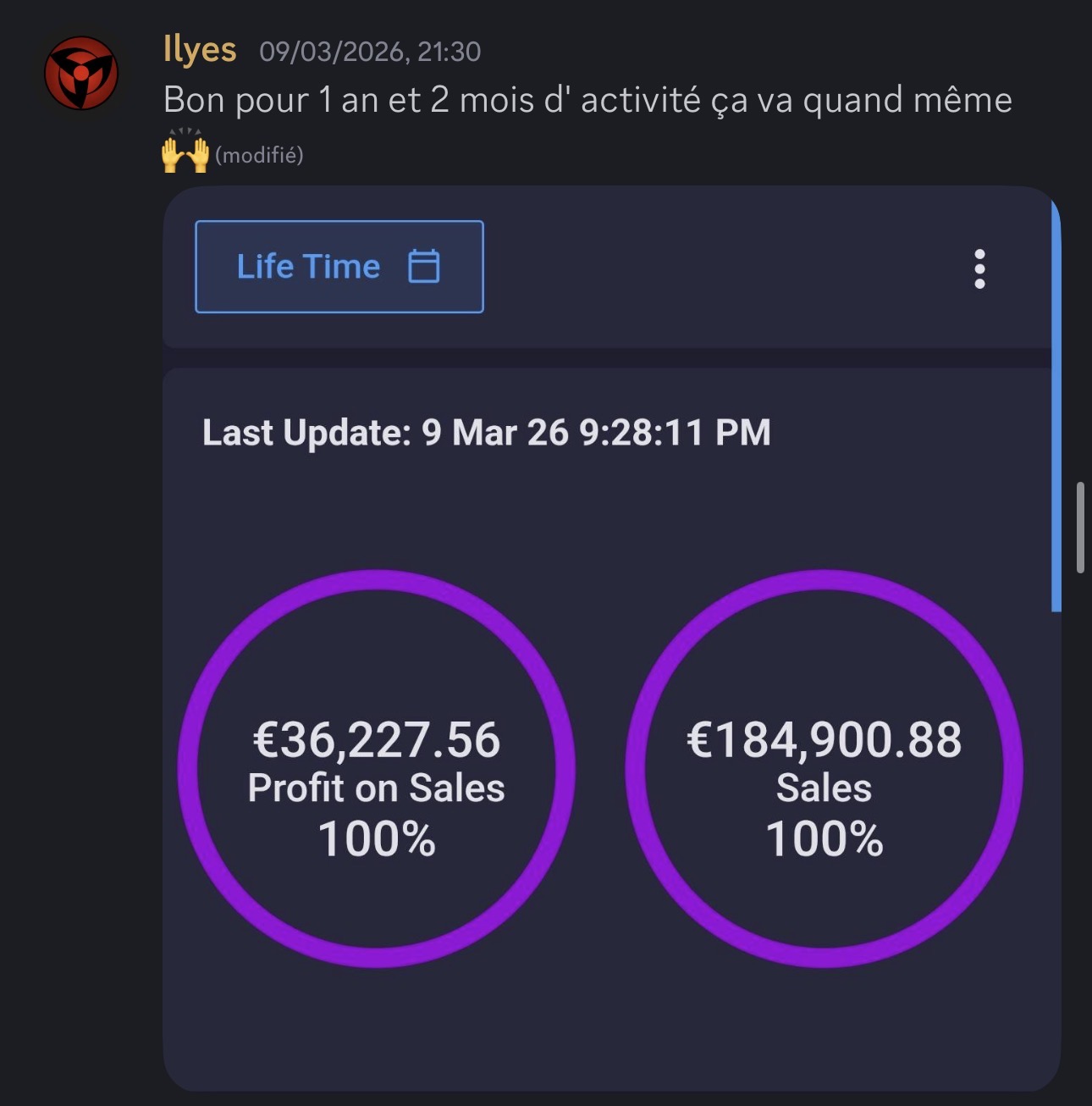Click the grey chat scrollbar thumb
This screenshot has width=1092, height=1106.
1080,528
